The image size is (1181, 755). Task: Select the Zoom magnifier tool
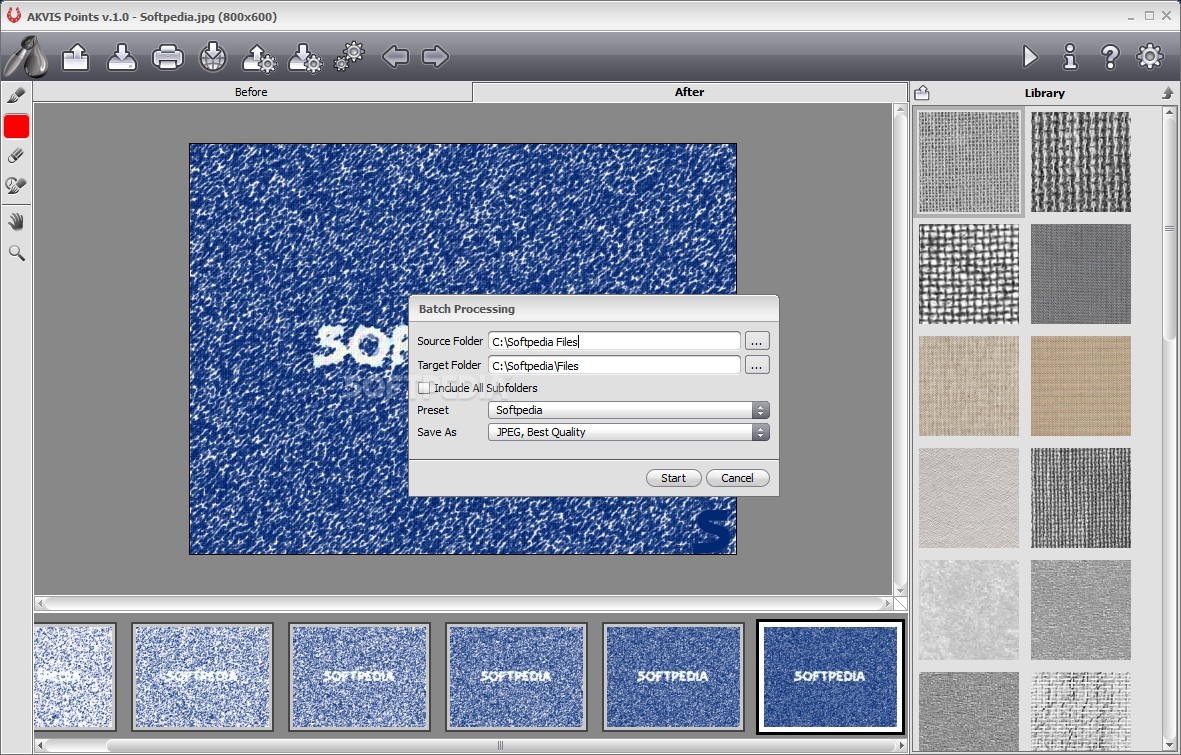(x=17, y=252)
